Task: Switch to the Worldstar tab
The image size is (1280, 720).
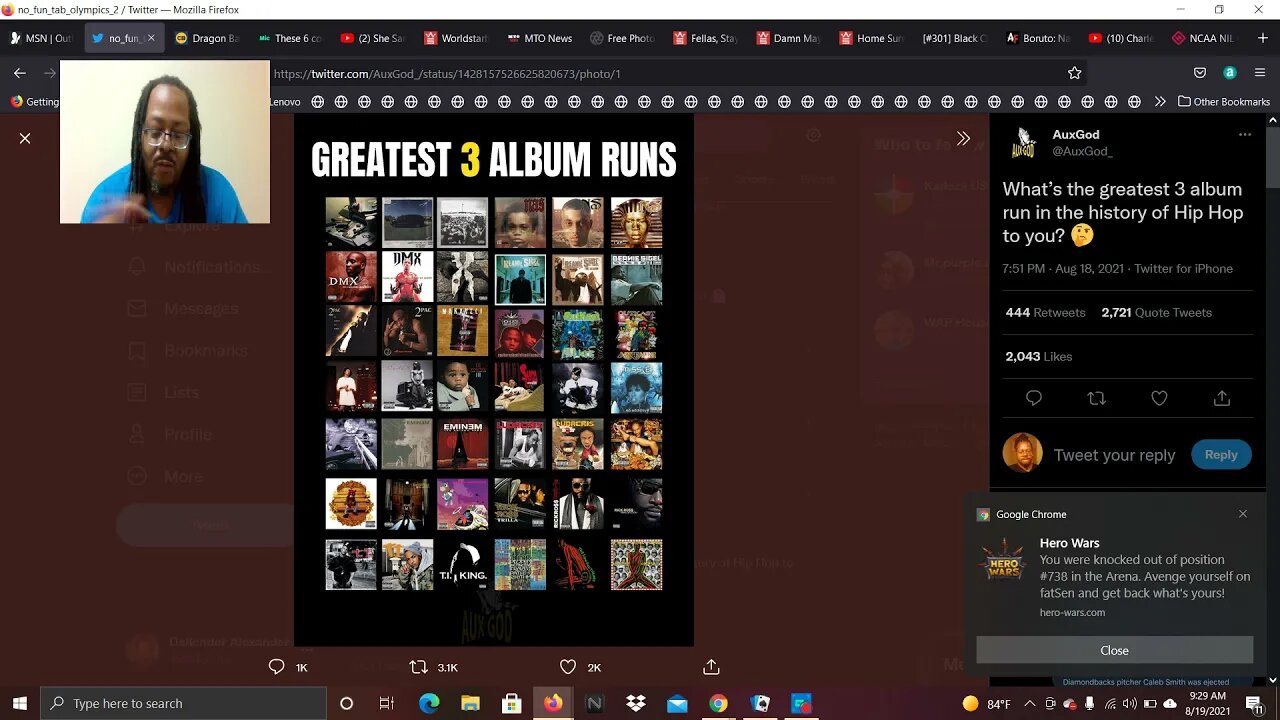Action: pyautogui.click(x=456, y=38)
